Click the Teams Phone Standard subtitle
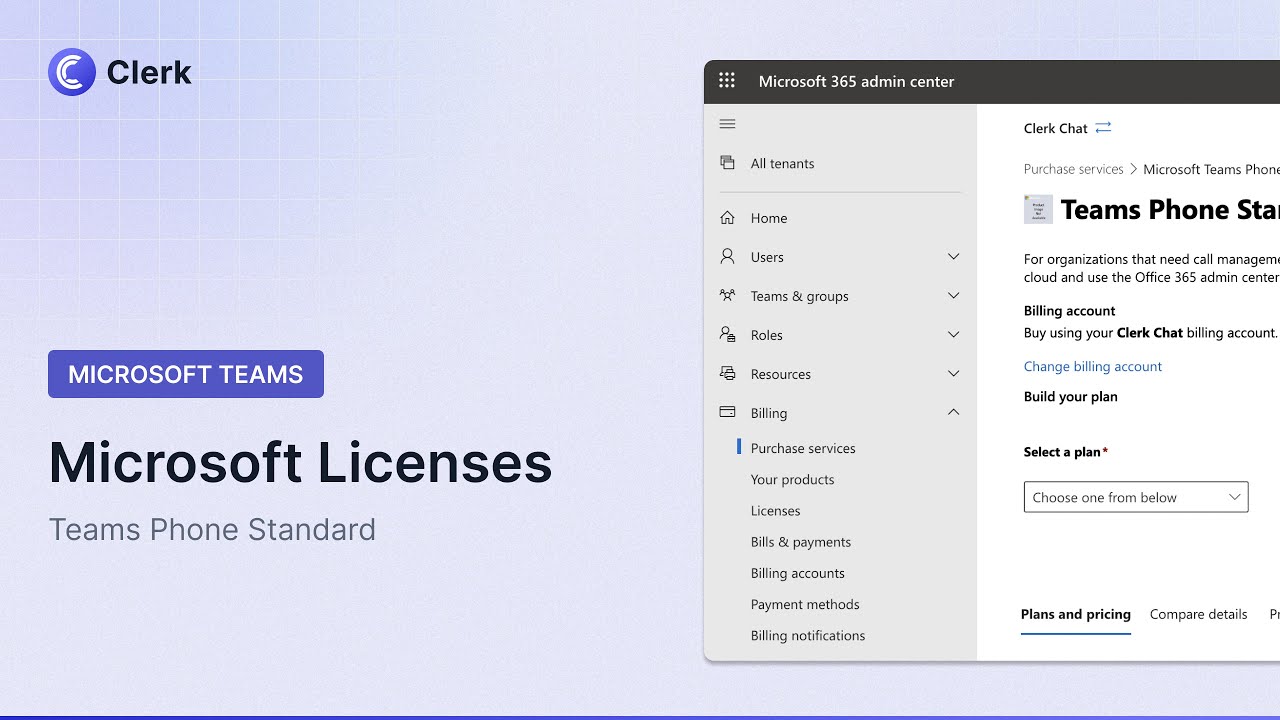 [x=212, y=529]
